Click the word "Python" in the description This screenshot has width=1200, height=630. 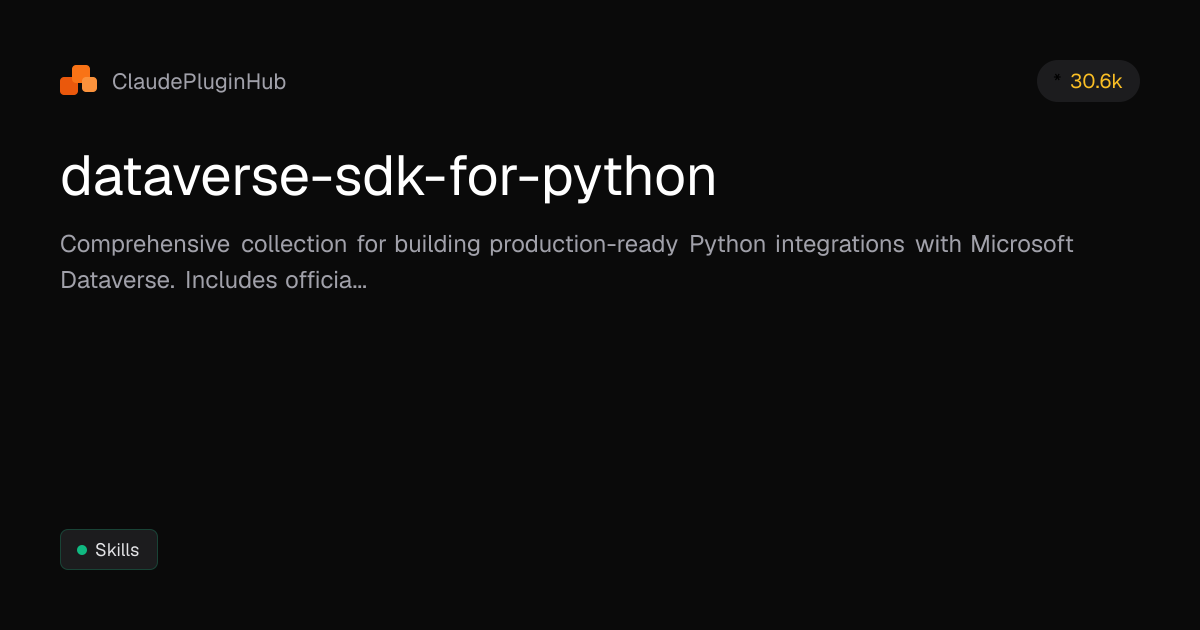pyautogui.click(x=728, y=244)
